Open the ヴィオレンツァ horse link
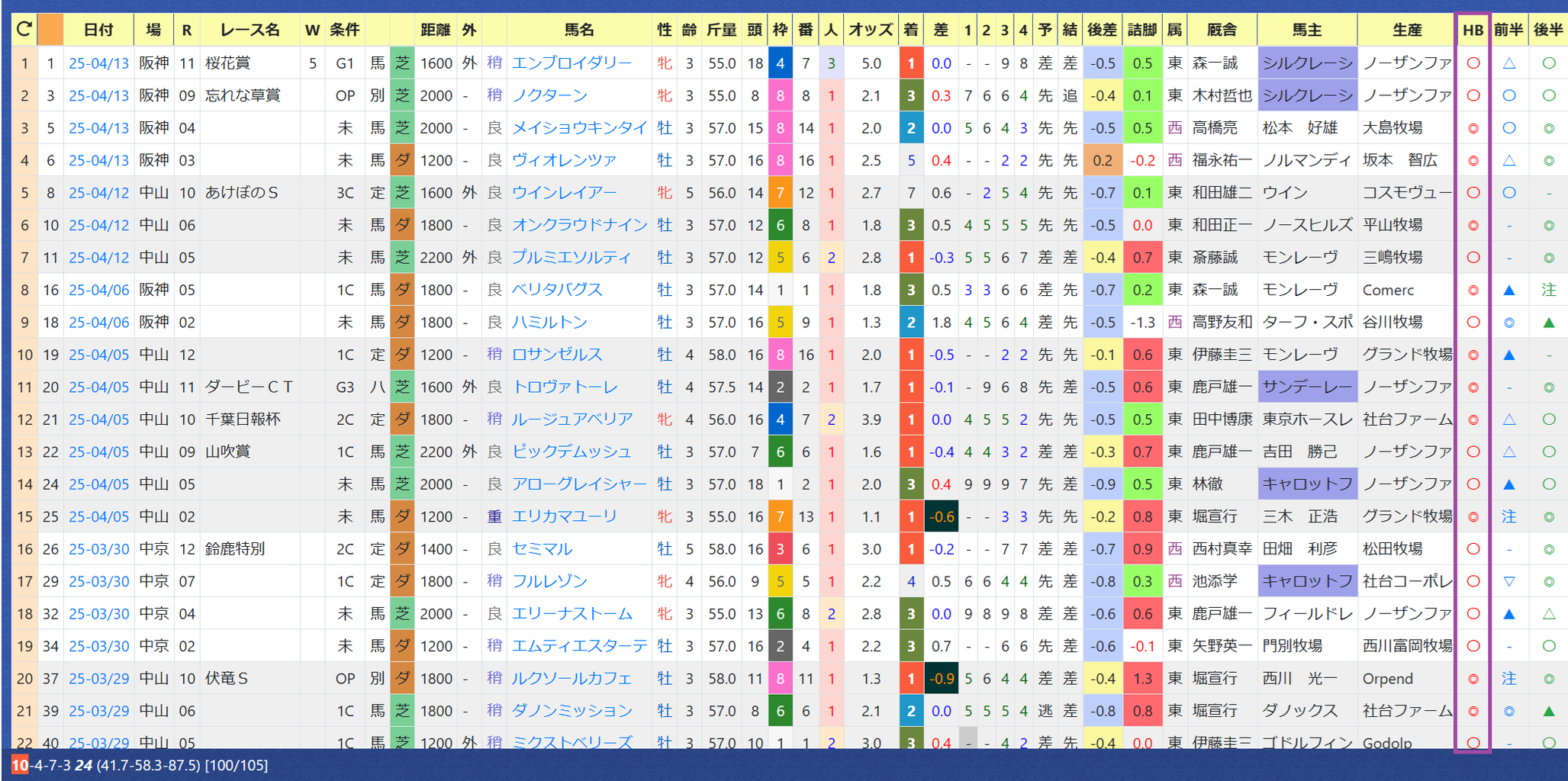This screenshot has width=1568, height=781. tap(564, 160)
